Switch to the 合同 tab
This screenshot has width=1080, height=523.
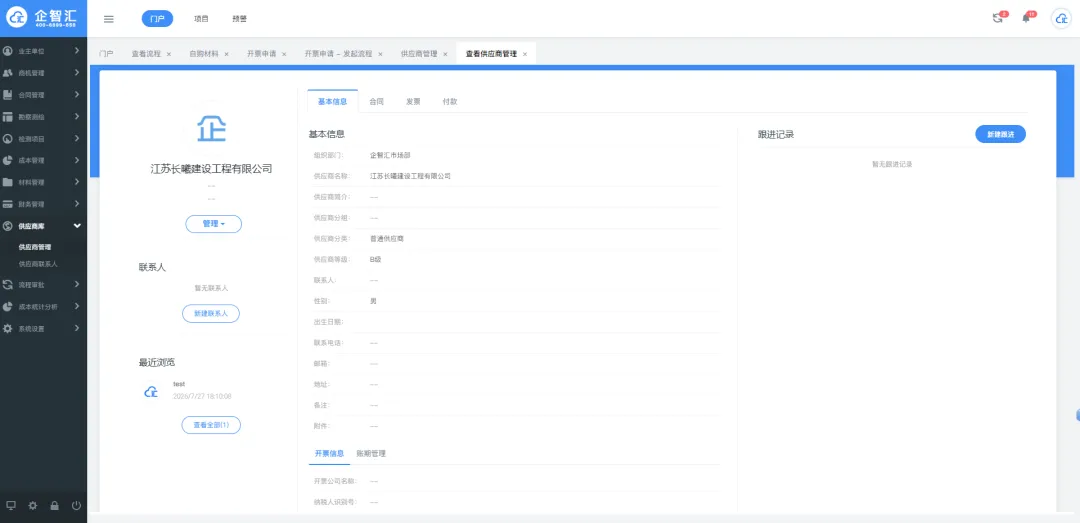[x=376, y=101]
